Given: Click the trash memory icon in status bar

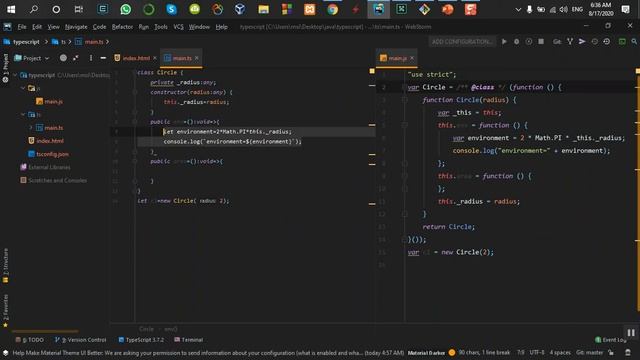Looking at the screenshot, I should point(628,352).
